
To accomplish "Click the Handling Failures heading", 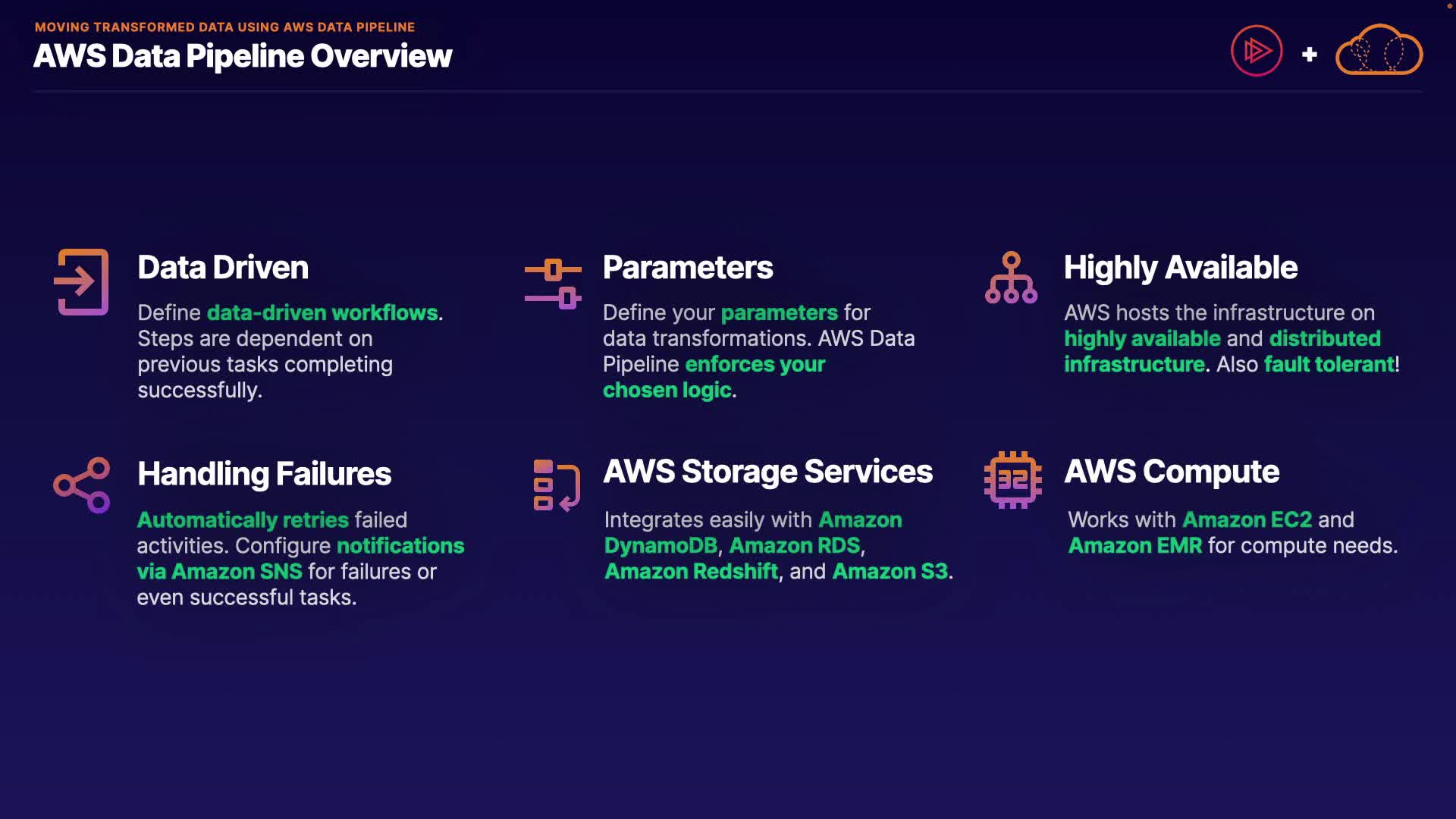I will pyautogui.click(x=264, y=474).
